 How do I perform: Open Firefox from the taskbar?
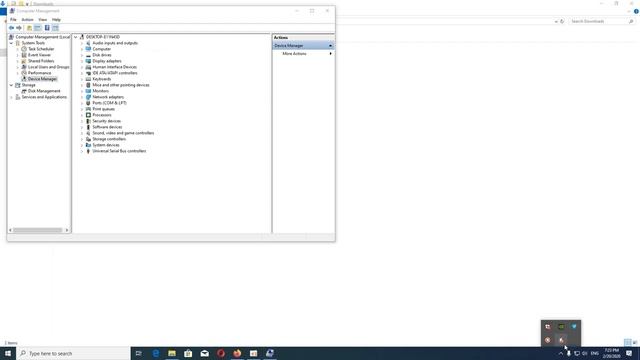(237, 353)
